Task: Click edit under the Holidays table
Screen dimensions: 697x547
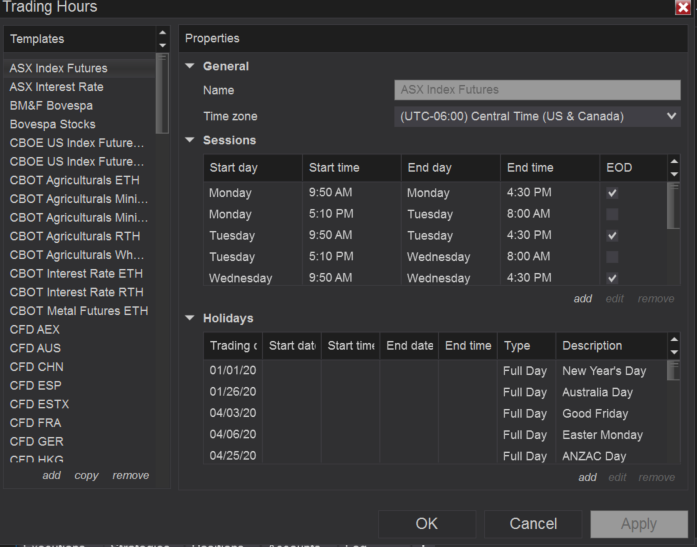Action: coord(617,477)
